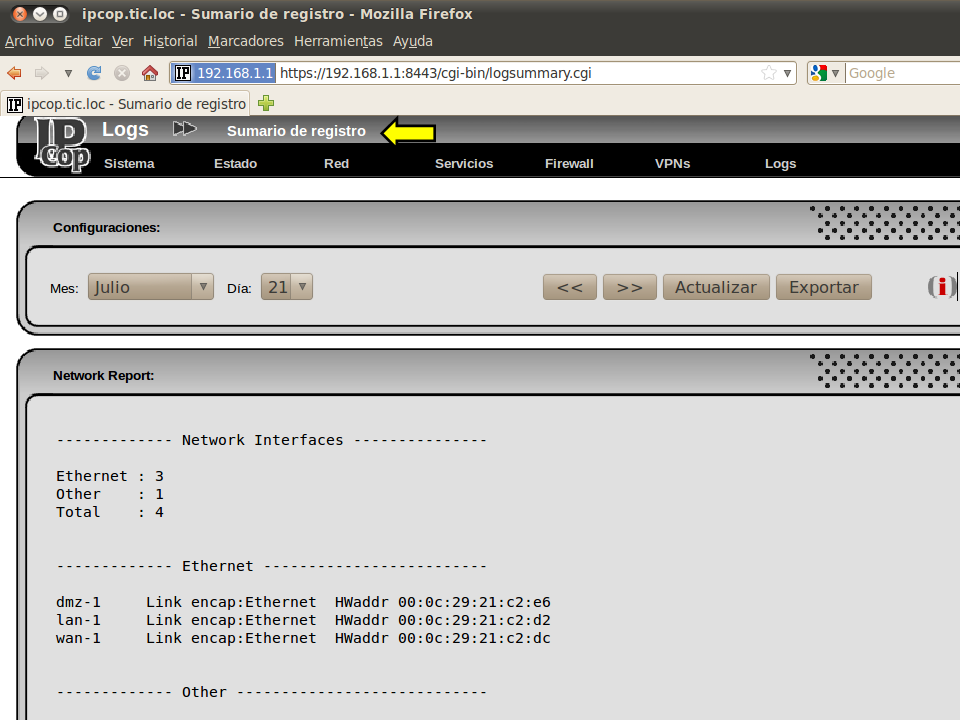Click the bookmark star icon in URL bar

[768, 73]
